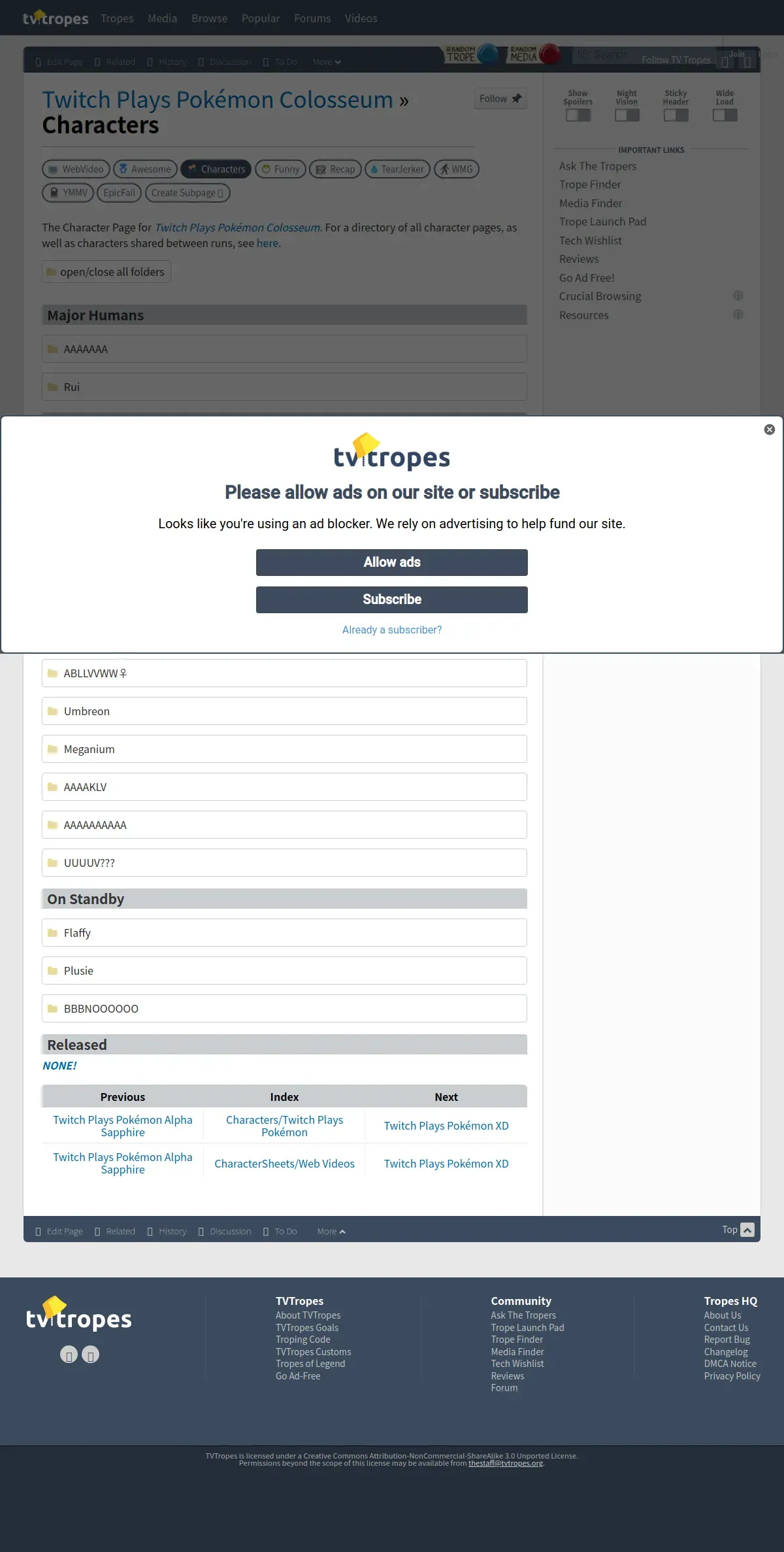Click Discussion in the bottom toolbar
Viewport: 784px width, 1552px height.
[225, 1232]
